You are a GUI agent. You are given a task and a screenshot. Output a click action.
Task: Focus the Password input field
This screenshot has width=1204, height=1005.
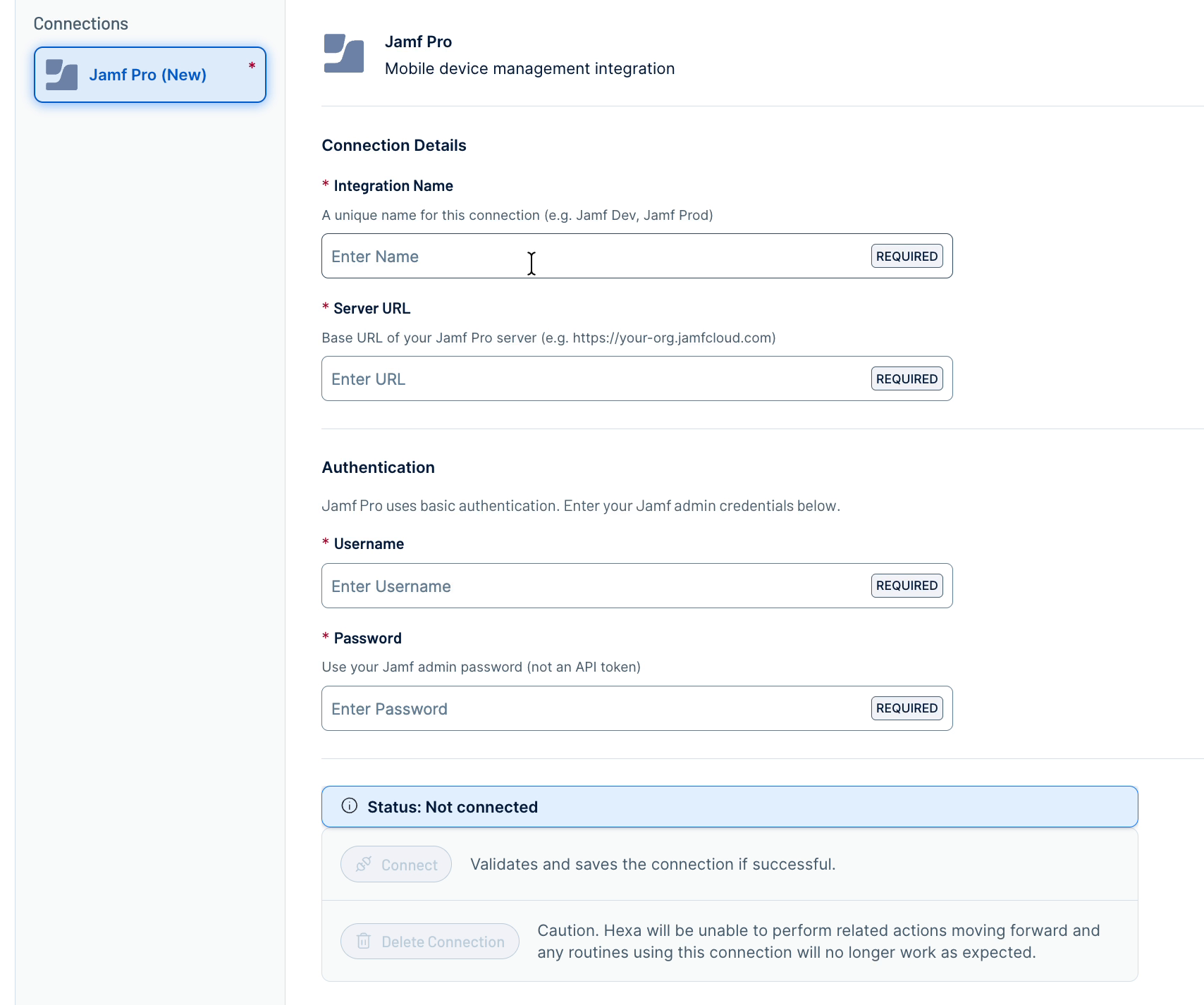click(x=637, y=708)
